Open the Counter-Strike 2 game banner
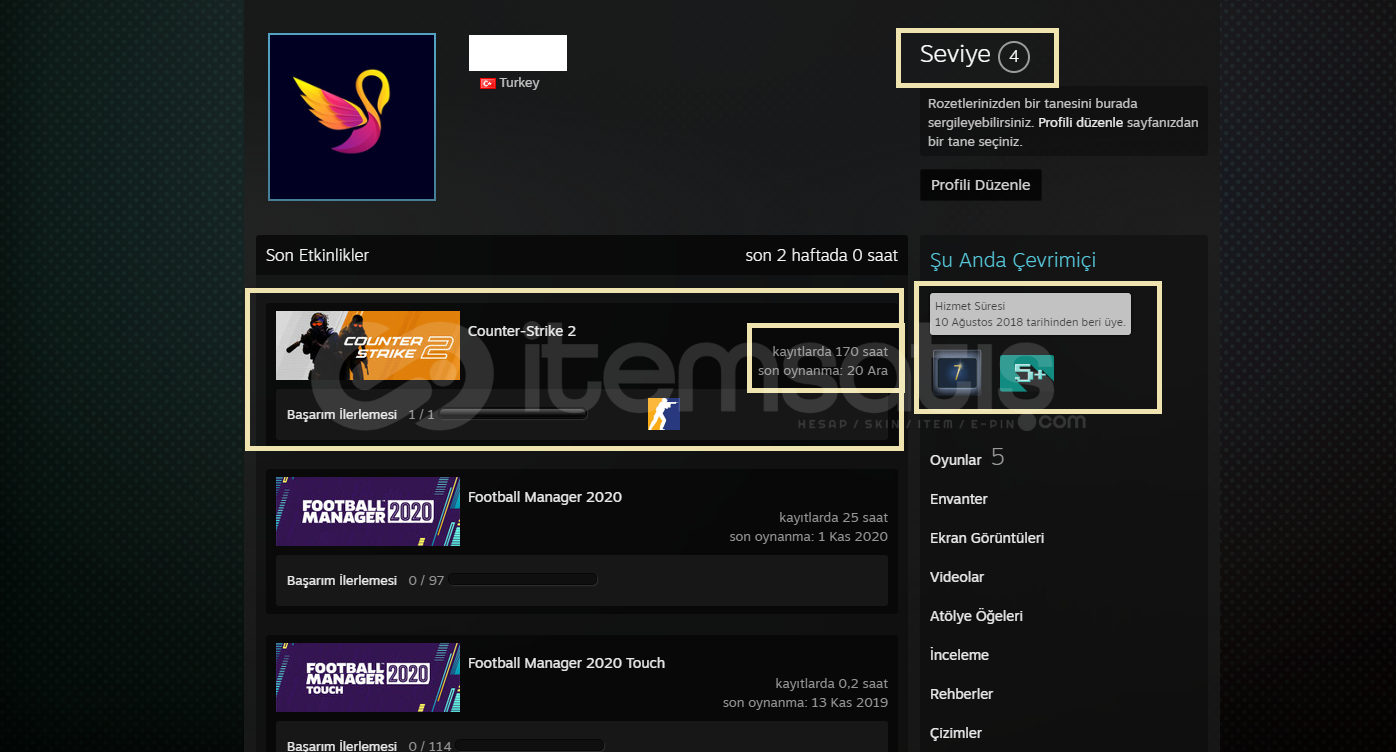Image resolution: width=1396 pixels, height=752 pixels. point(368,345)
